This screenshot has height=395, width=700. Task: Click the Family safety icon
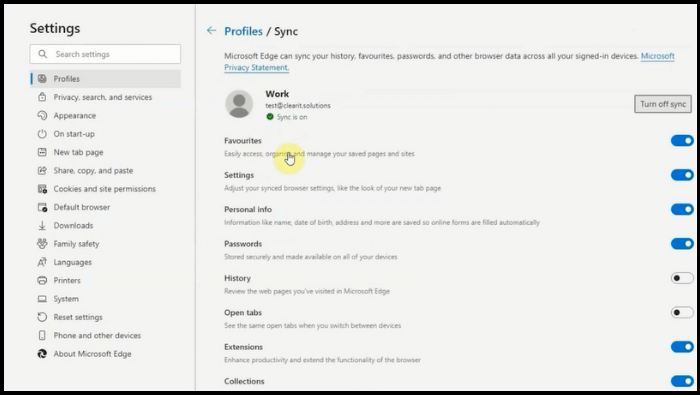[42, 244]
